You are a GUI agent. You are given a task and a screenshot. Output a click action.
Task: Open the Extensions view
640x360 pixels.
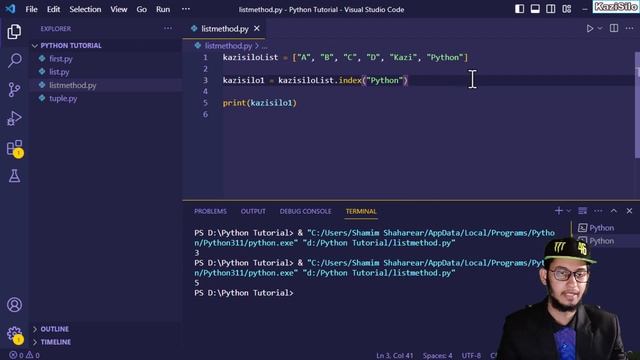coord(14,148)
